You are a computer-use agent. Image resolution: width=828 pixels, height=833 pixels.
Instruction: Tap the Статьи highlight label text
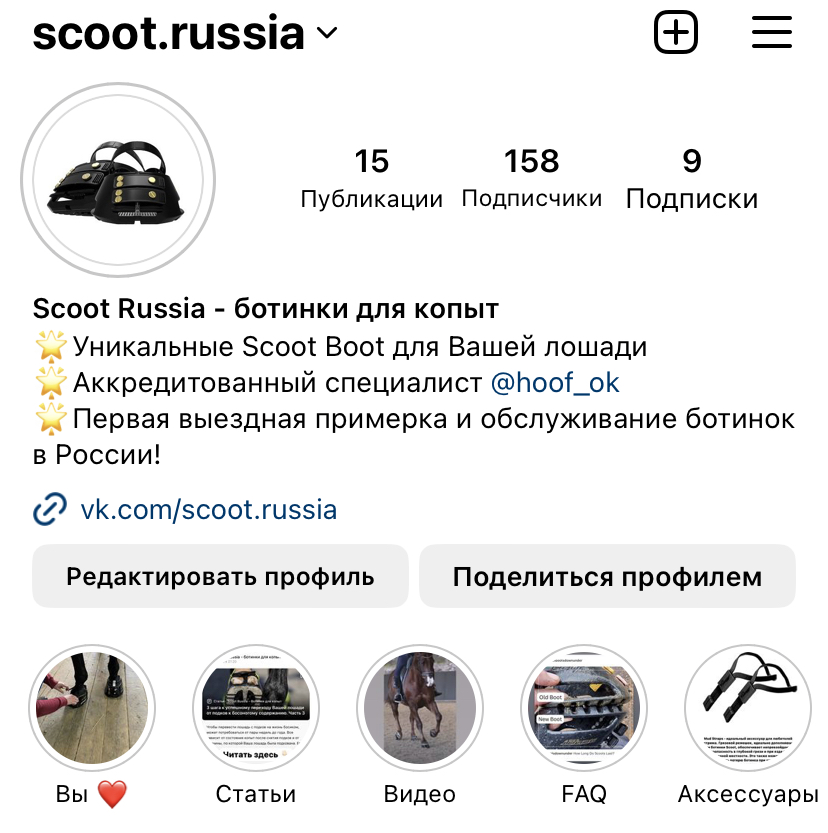tap(256, 794)
